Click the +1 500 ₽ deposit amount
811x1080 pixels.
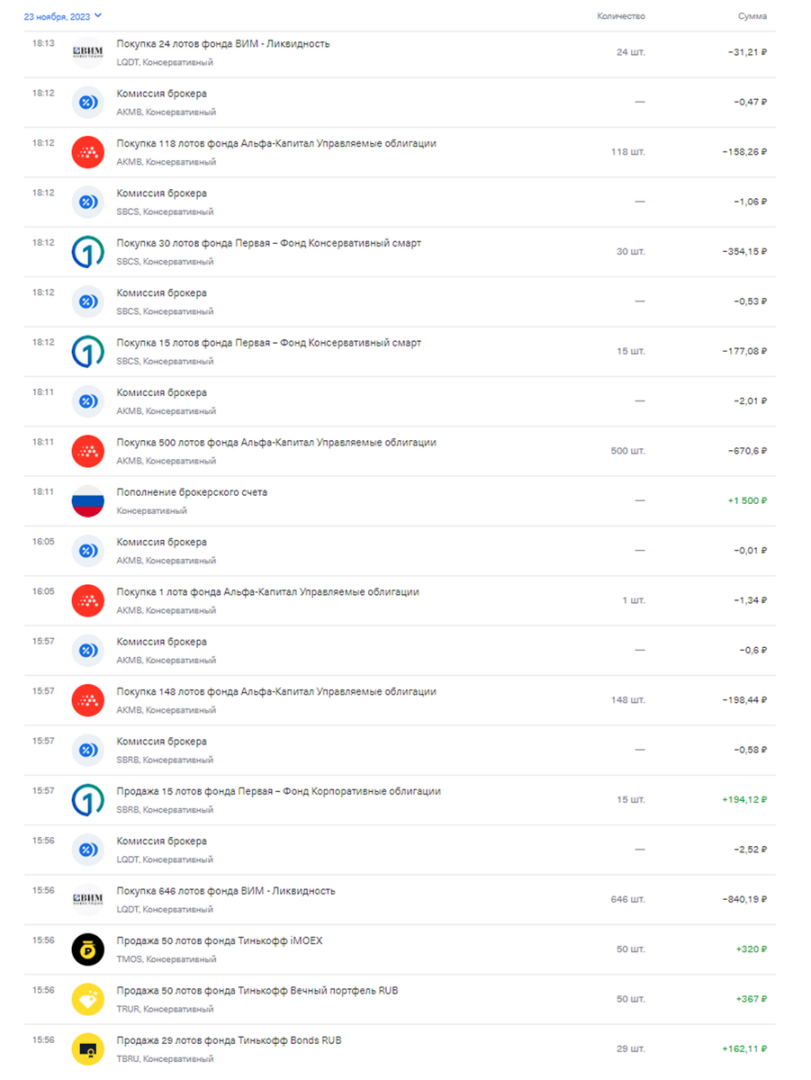coord(745,500)
